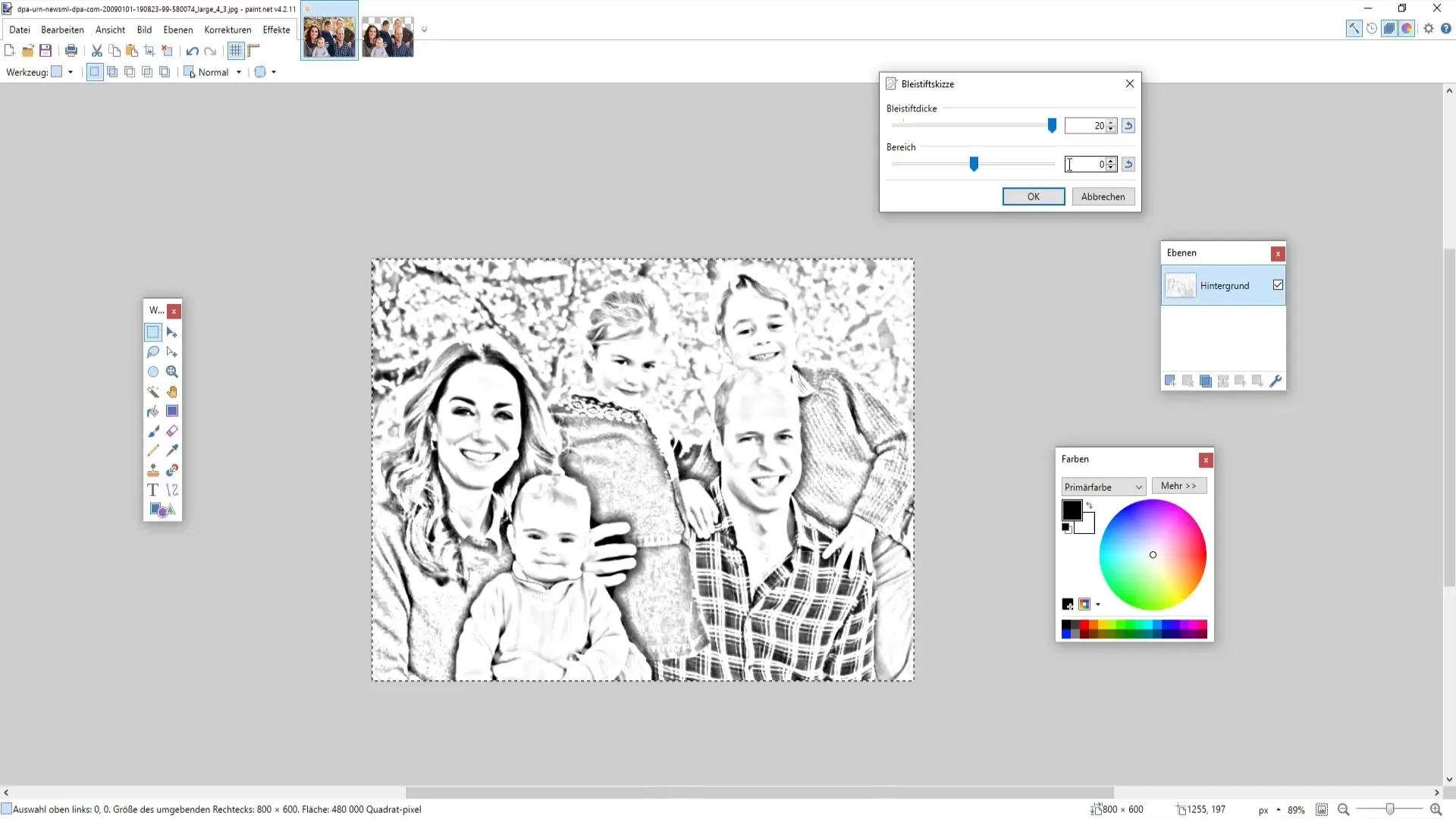Screen dimensions: 1456x819
Task: Click the Save floppy disk icon
Action: coord(45,51)
